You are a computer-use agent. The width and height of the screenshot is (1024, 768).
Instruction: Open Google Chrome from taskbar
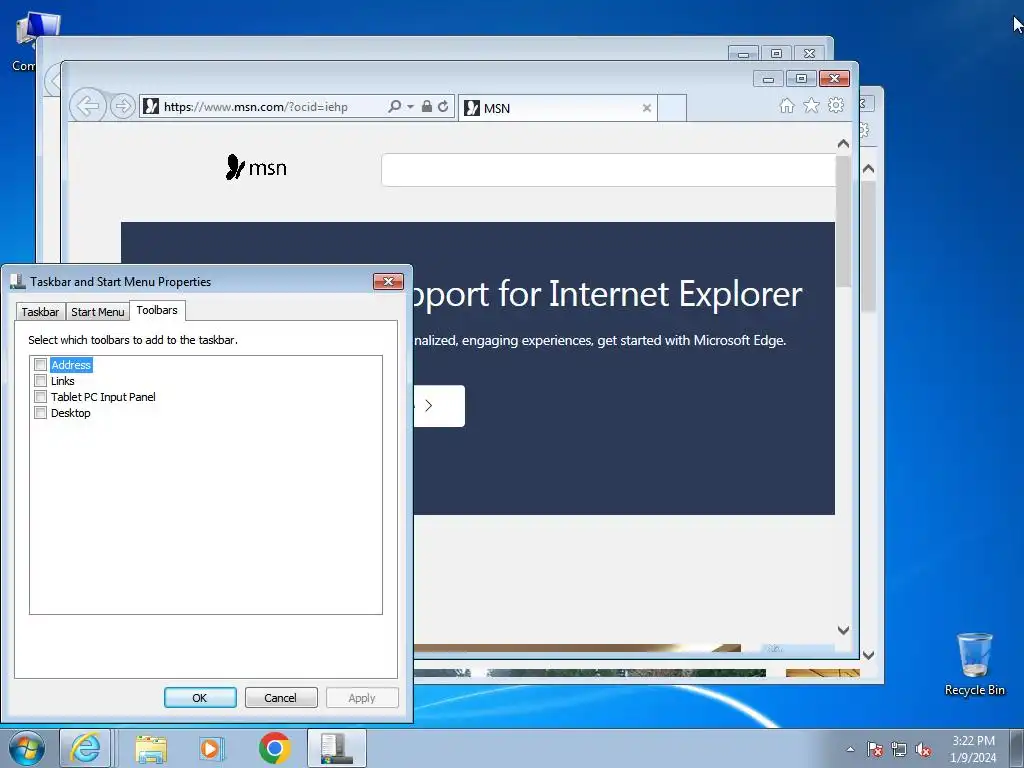pos(274,748)
